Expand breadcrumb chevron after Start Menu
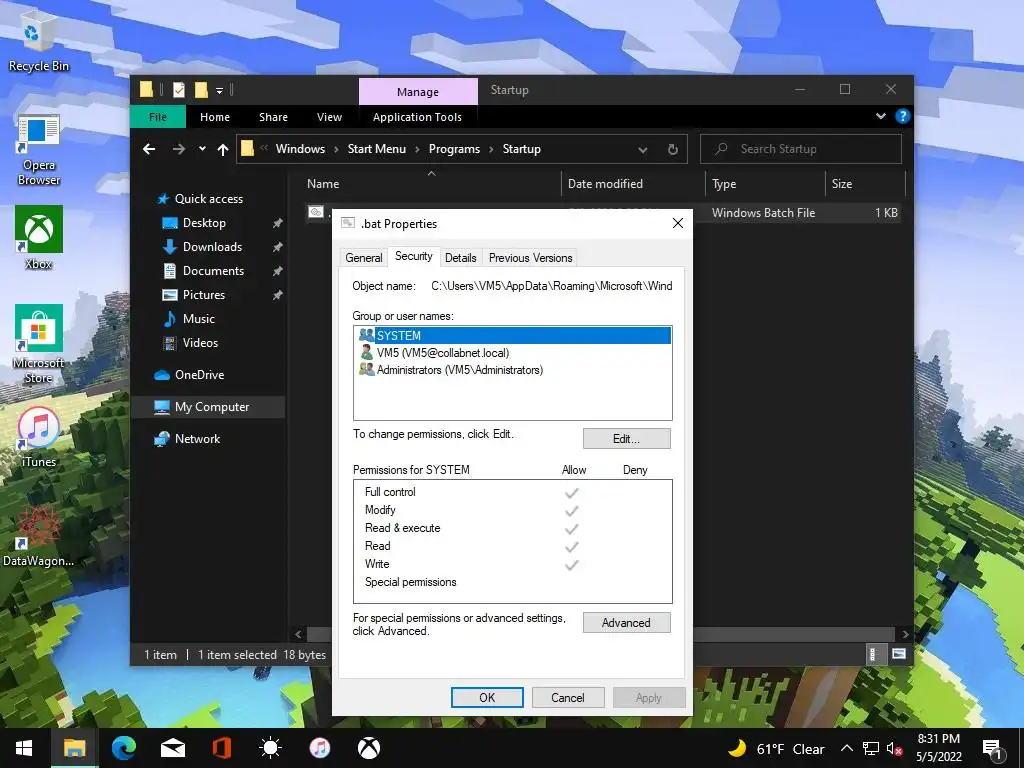This screenshot has height=768, width=1024. [417, 150]
